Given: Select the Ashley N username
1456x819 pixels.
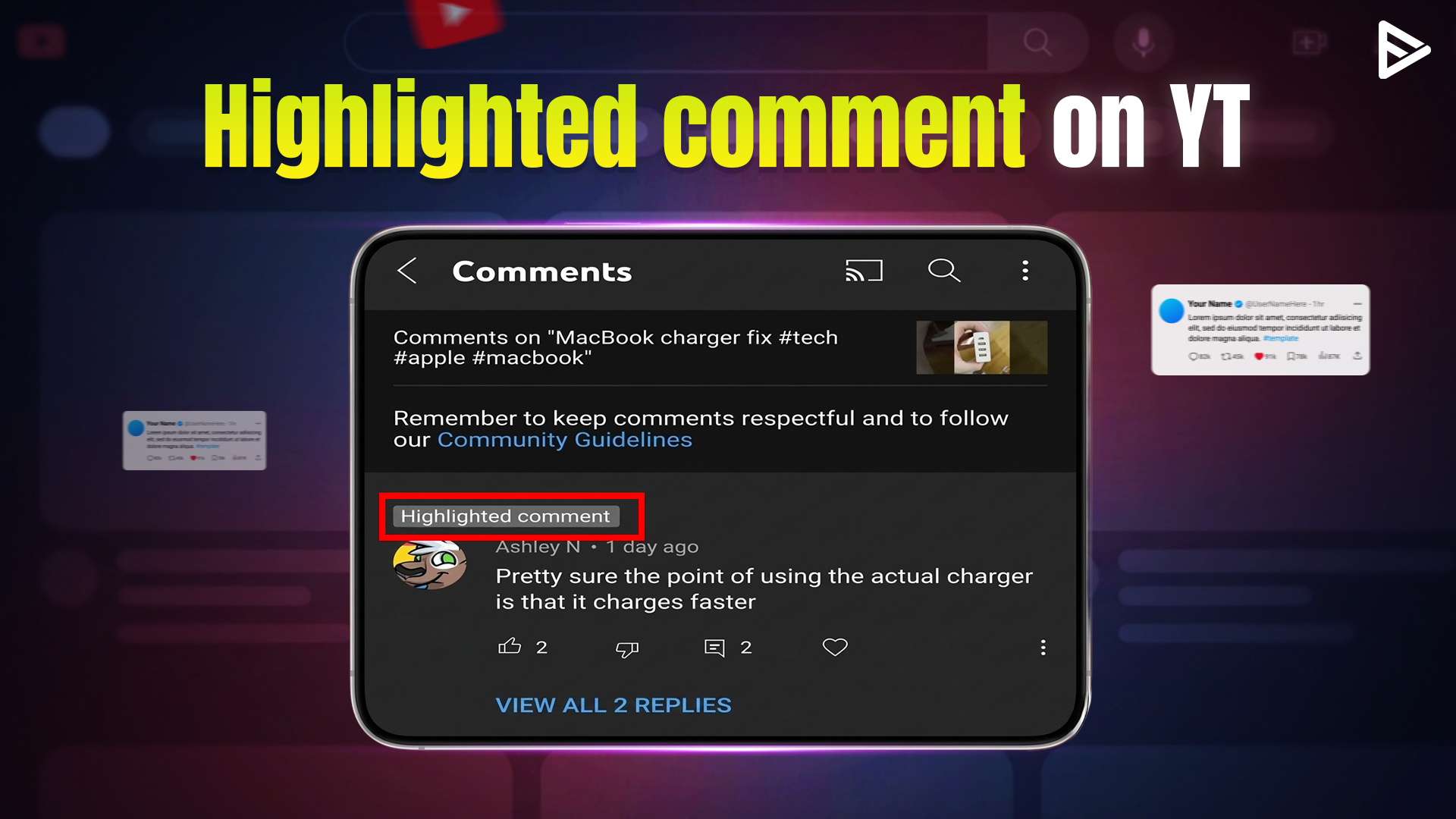Looking at the screenshot, I should tap(538, 547).
